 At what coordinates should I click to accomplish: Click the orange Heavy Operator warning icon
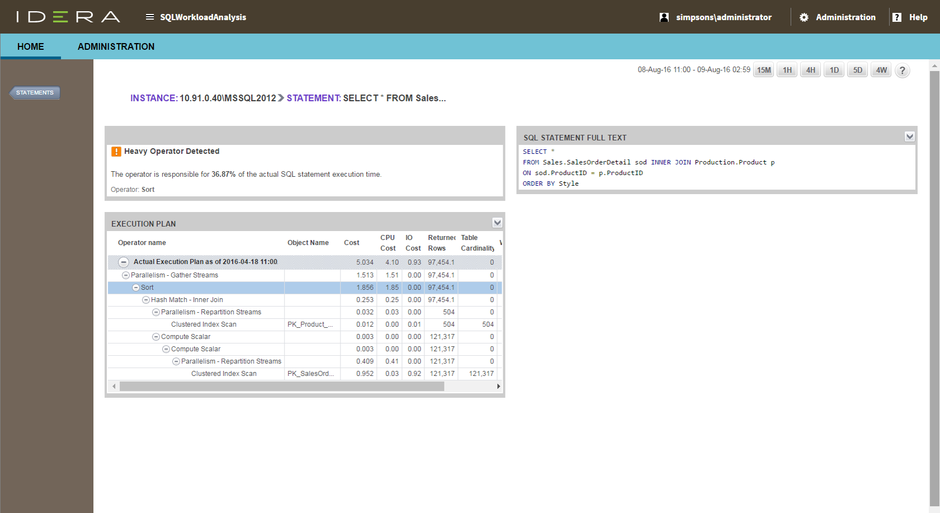(x=116, y=152)
